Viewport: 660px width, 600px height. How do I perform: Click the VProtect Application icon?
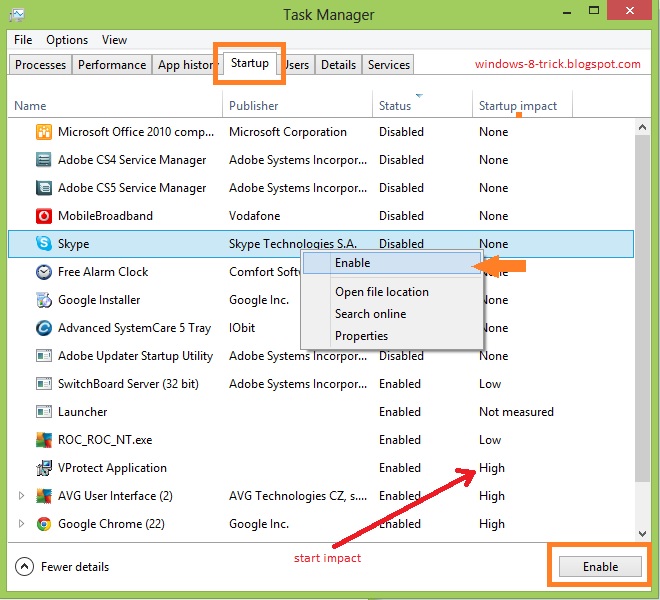(44, 468)
